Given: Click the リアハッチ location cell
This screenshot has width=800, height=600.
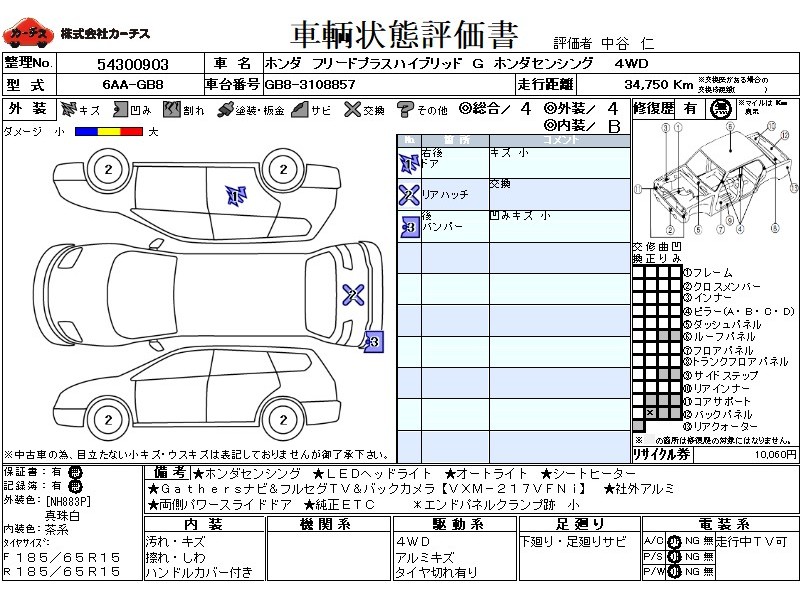Looking at the screenshot, I should [455, 194].
